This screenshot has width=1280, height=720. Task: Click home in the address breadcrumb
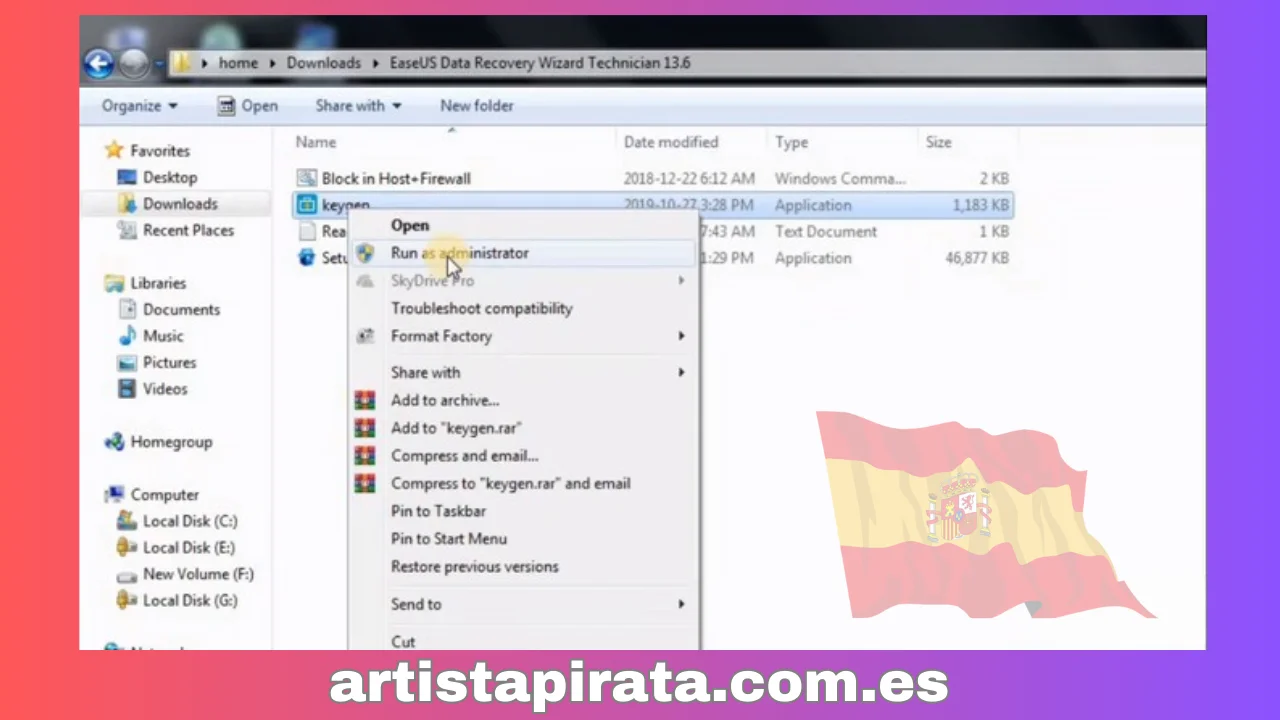pos(238,63)
